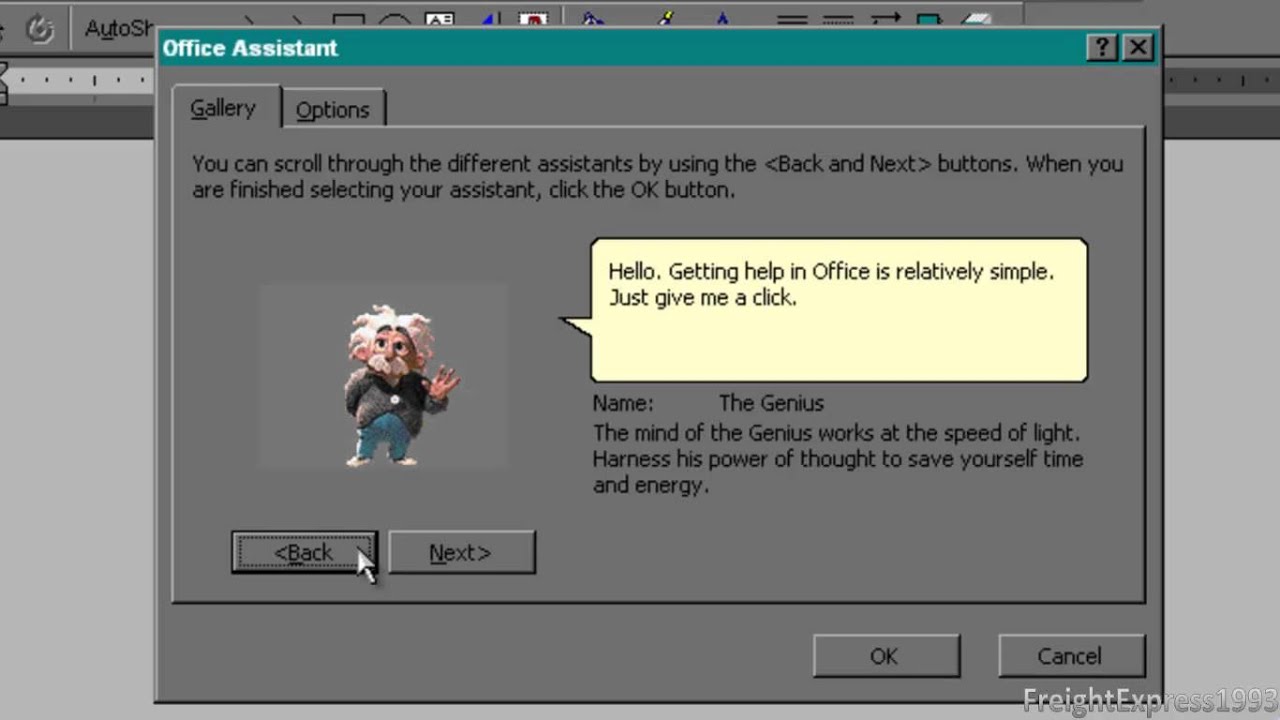This screenshot has height=720, width=1280.
Task: Click the name text 'The Genius'
Action: [x=771, y=403]
